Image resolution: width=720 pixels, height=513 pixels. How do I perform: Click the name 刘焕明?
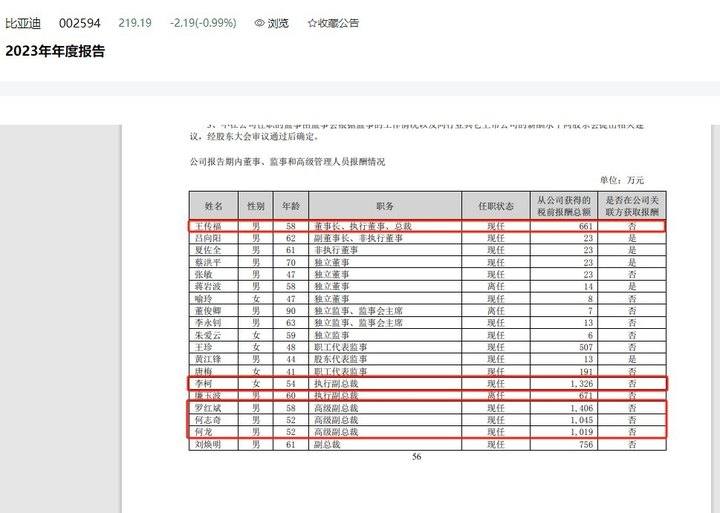(208, 444)
